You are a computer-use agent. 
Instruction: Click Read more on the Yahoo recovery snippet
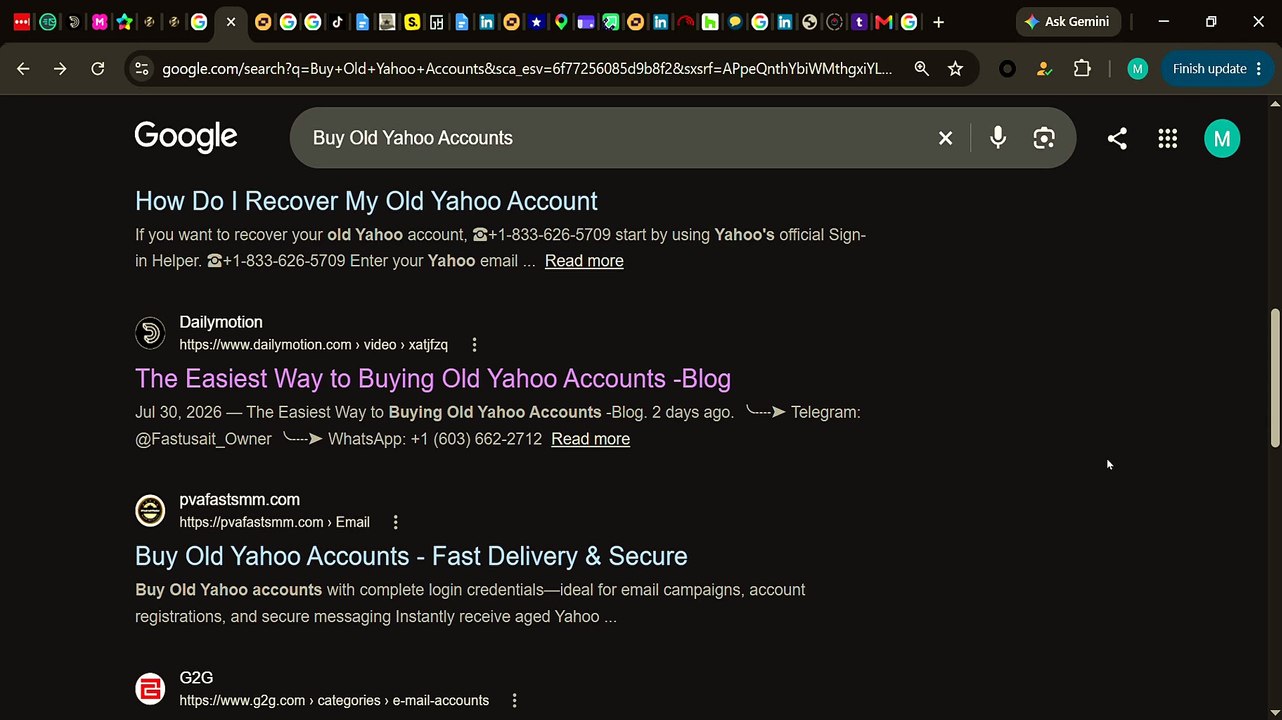pos(584,261)
